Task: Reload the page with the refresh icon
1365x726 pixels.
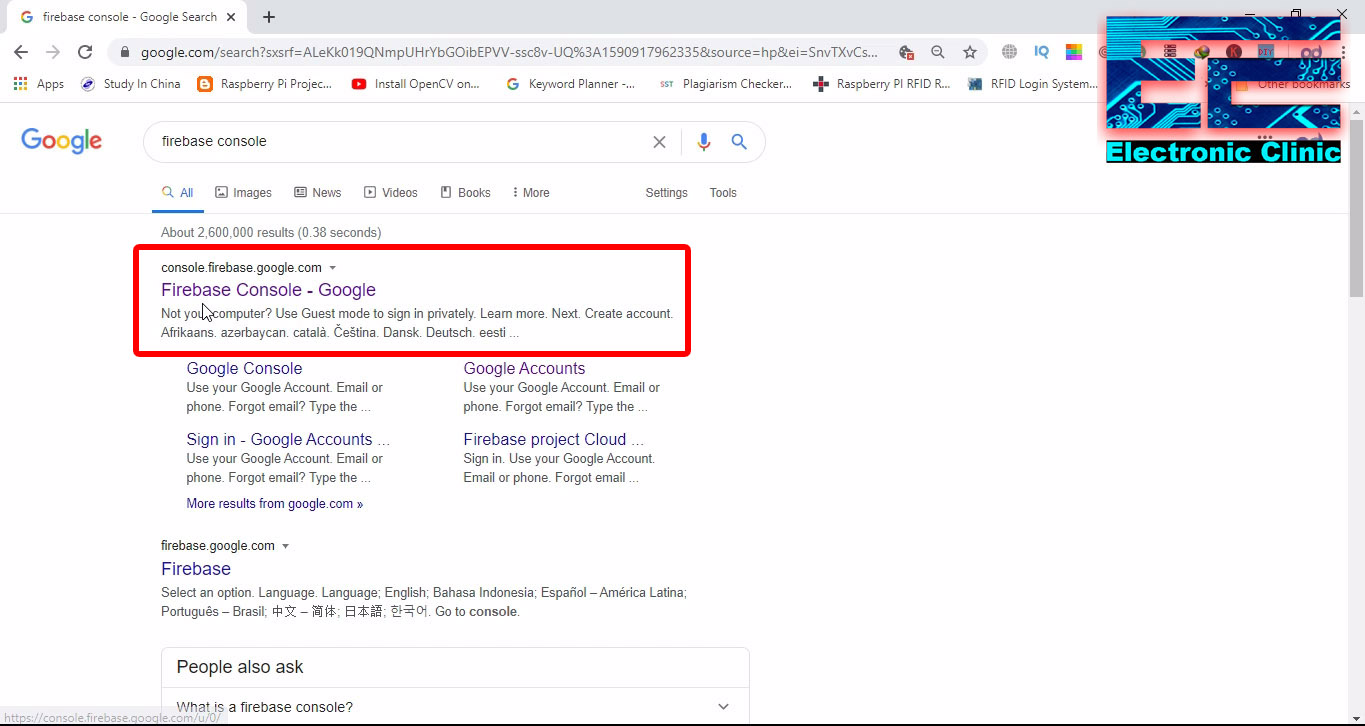Action: (85, 52)
